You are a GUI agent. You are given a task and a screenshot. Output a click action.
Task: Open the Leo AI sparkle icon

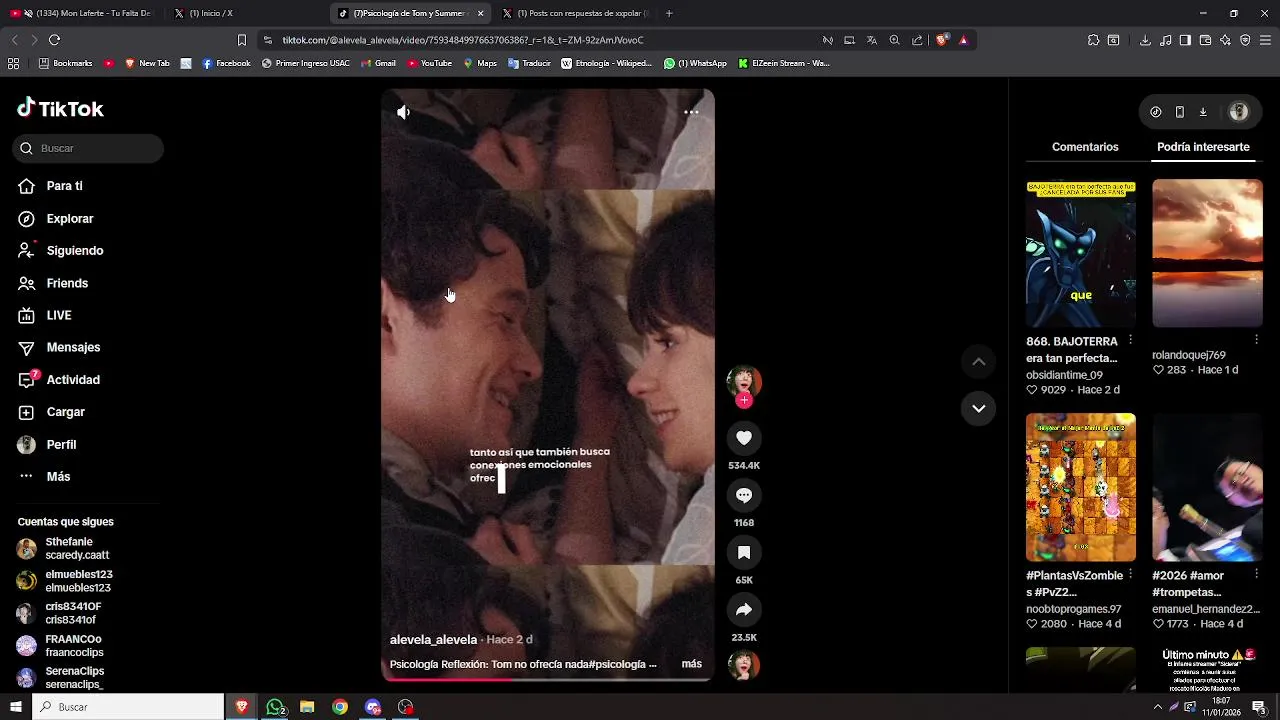(1225, 40)
